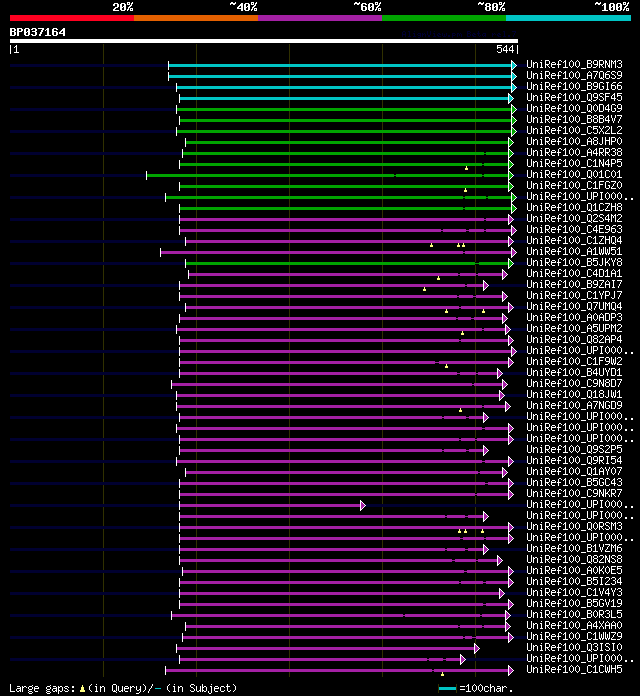Click the Large gaps legend text
Image resolution: width=640 pixels, height=696 pixels.
pyautogui.click(x=123, y=688)
